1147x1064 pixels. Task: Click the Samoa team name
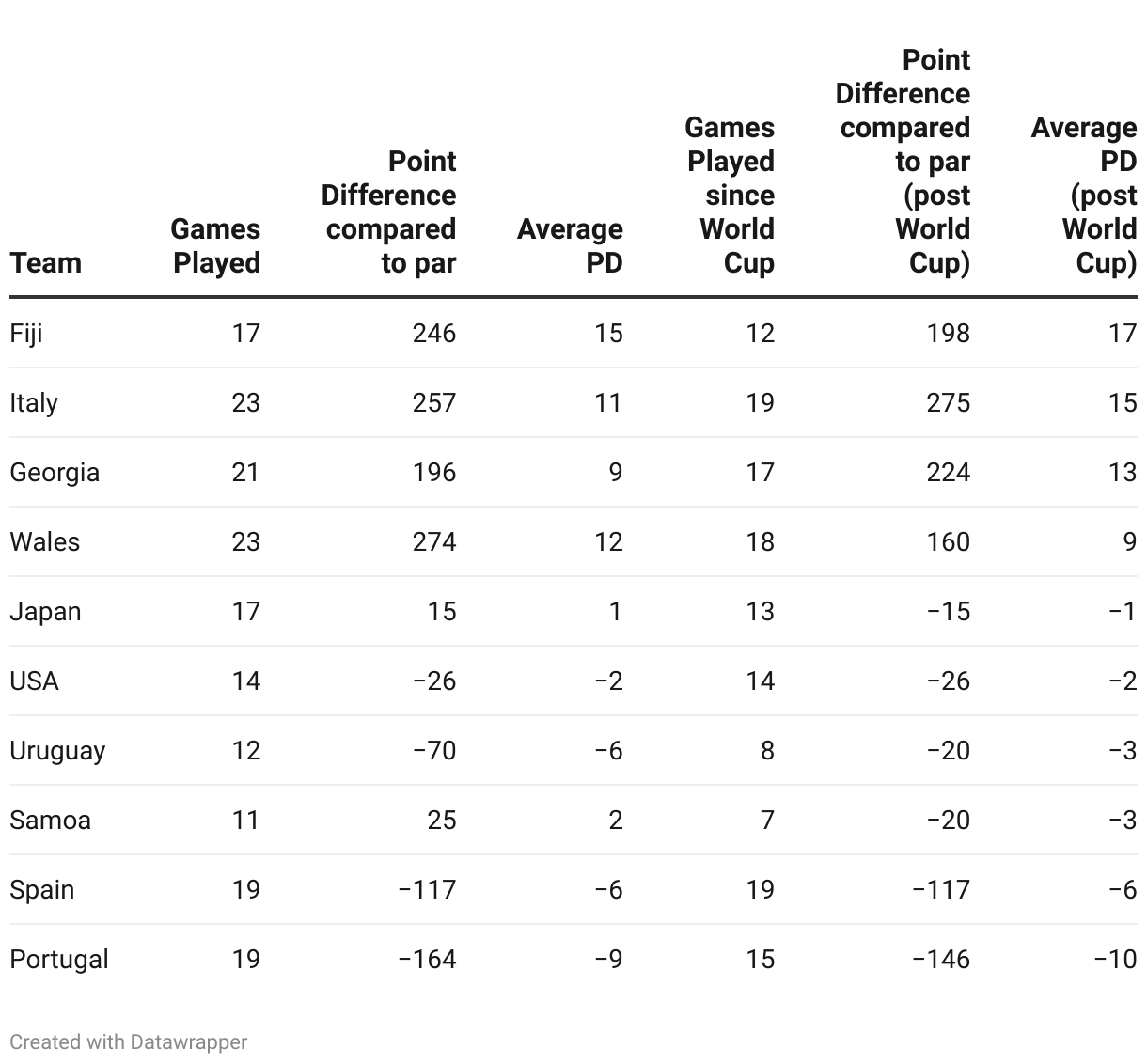click(50, 820)
